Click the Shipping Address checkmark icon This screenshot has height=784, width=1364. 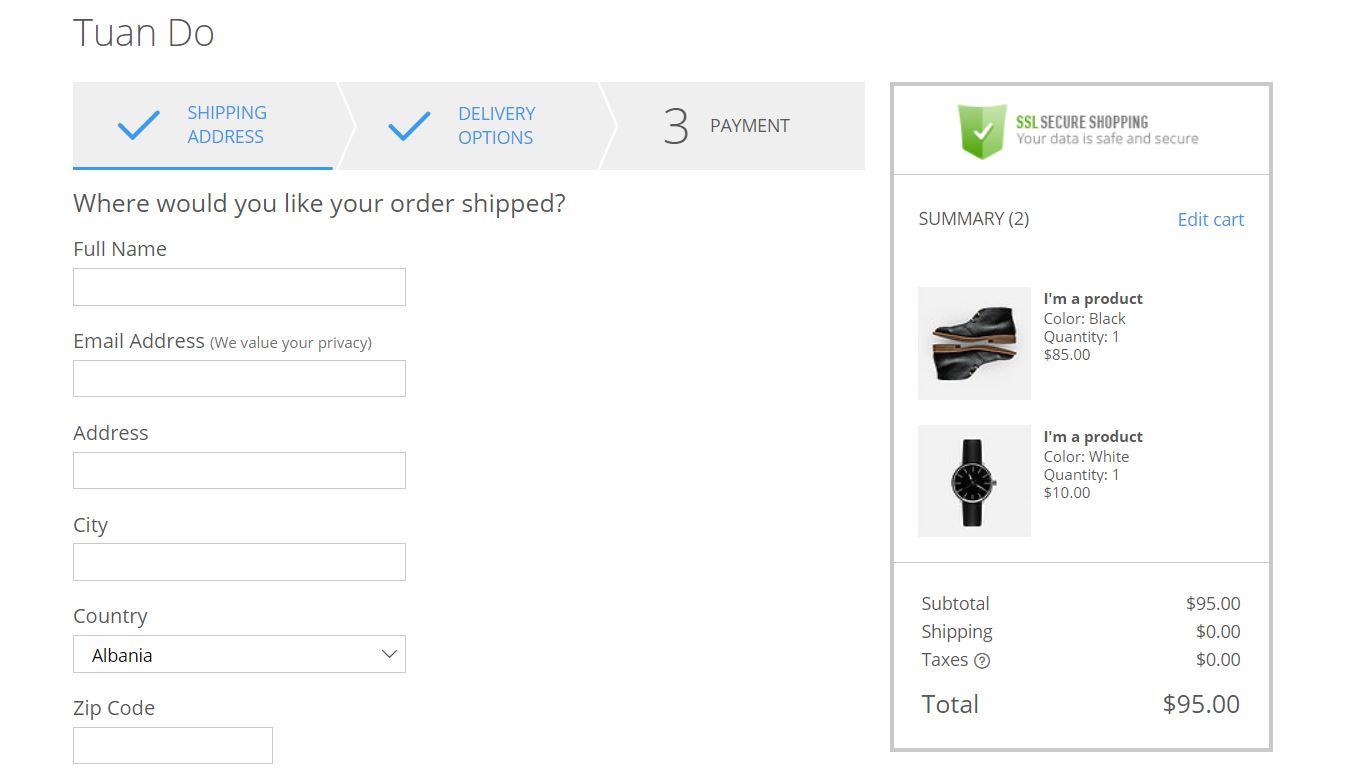138,125
